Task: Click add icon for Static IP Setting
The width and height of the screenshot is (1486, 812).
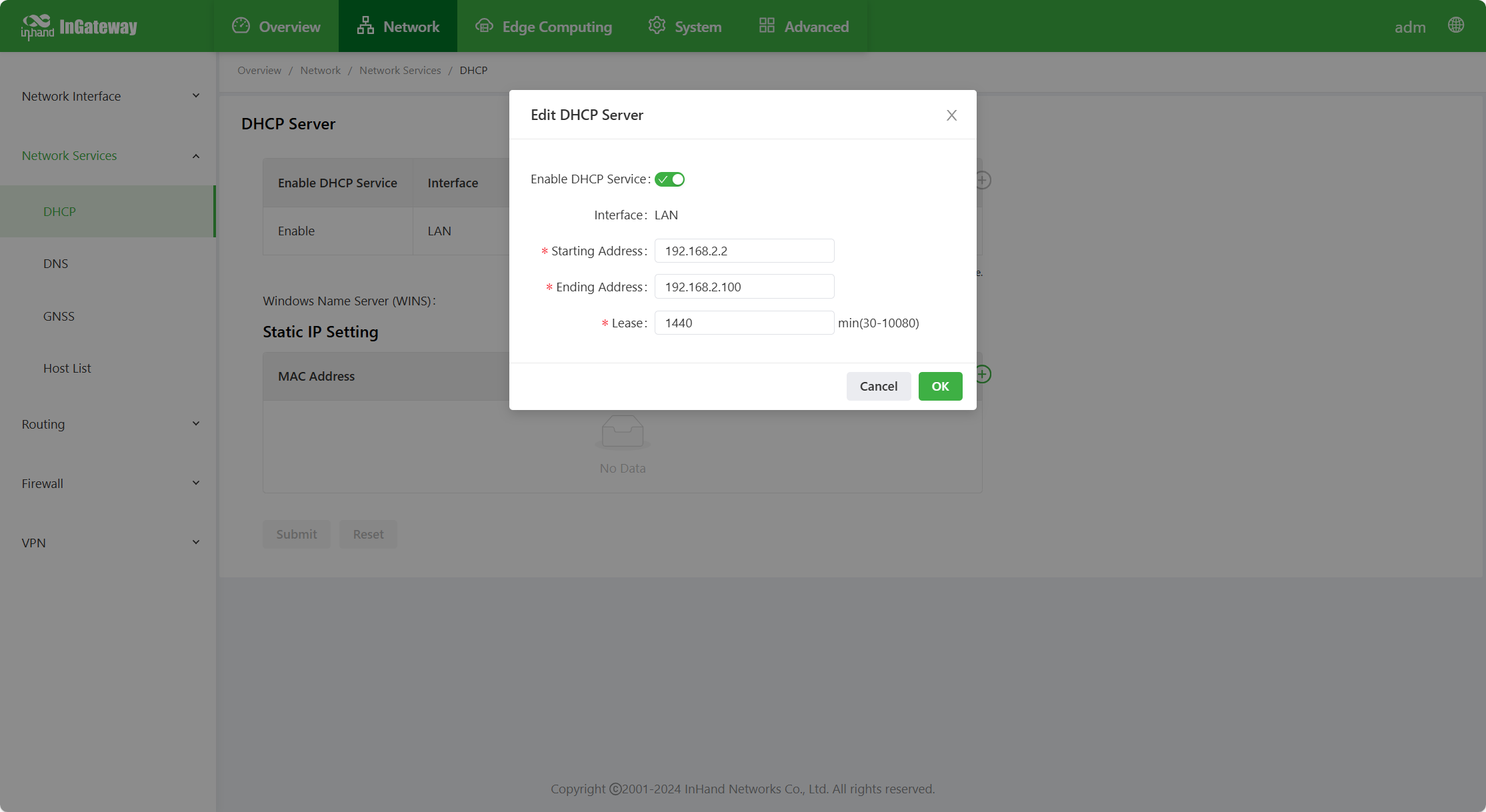Action: pyautogui.click(x=983, y=374)
